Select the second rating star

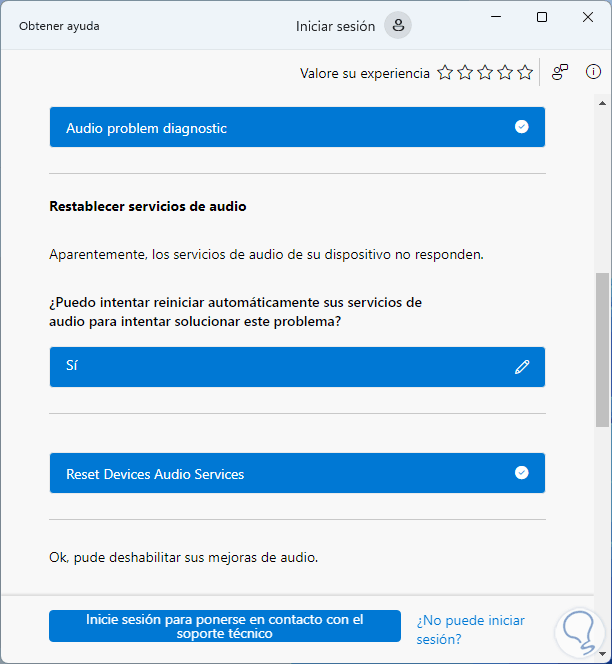click(x=465, y=73)
